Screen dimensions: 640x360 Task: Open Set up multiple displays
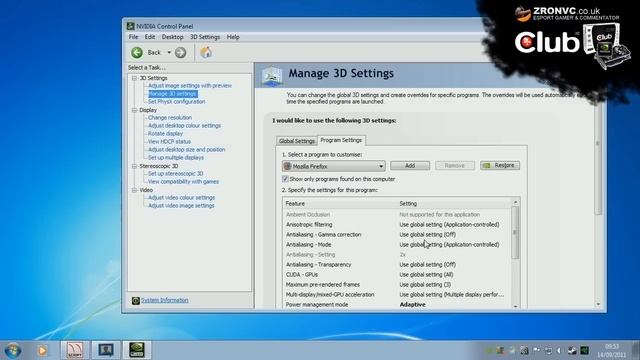(x=176, y=158)
